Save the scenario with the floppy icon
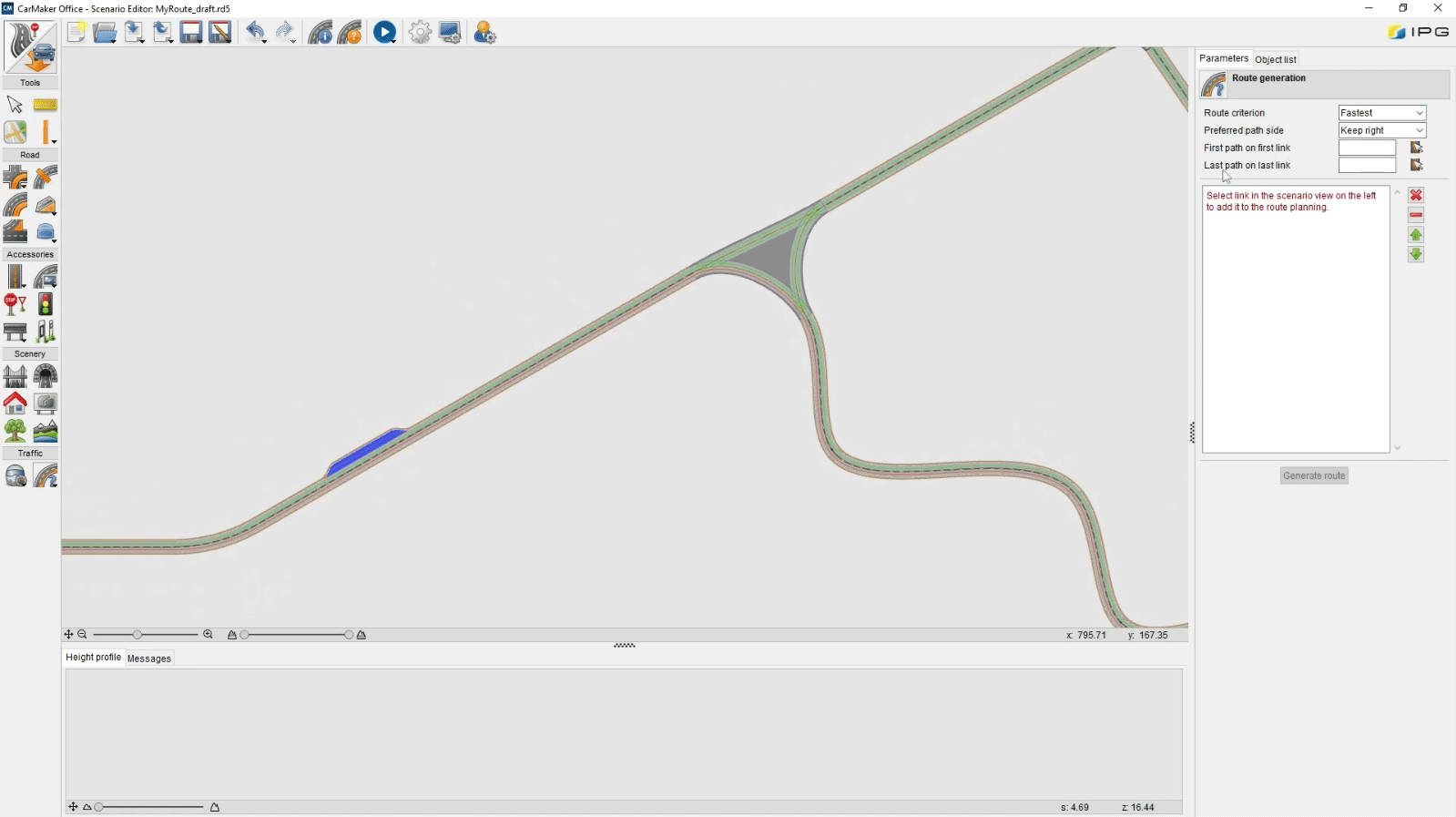1456x817 pixels. click(x=191, y=33)
